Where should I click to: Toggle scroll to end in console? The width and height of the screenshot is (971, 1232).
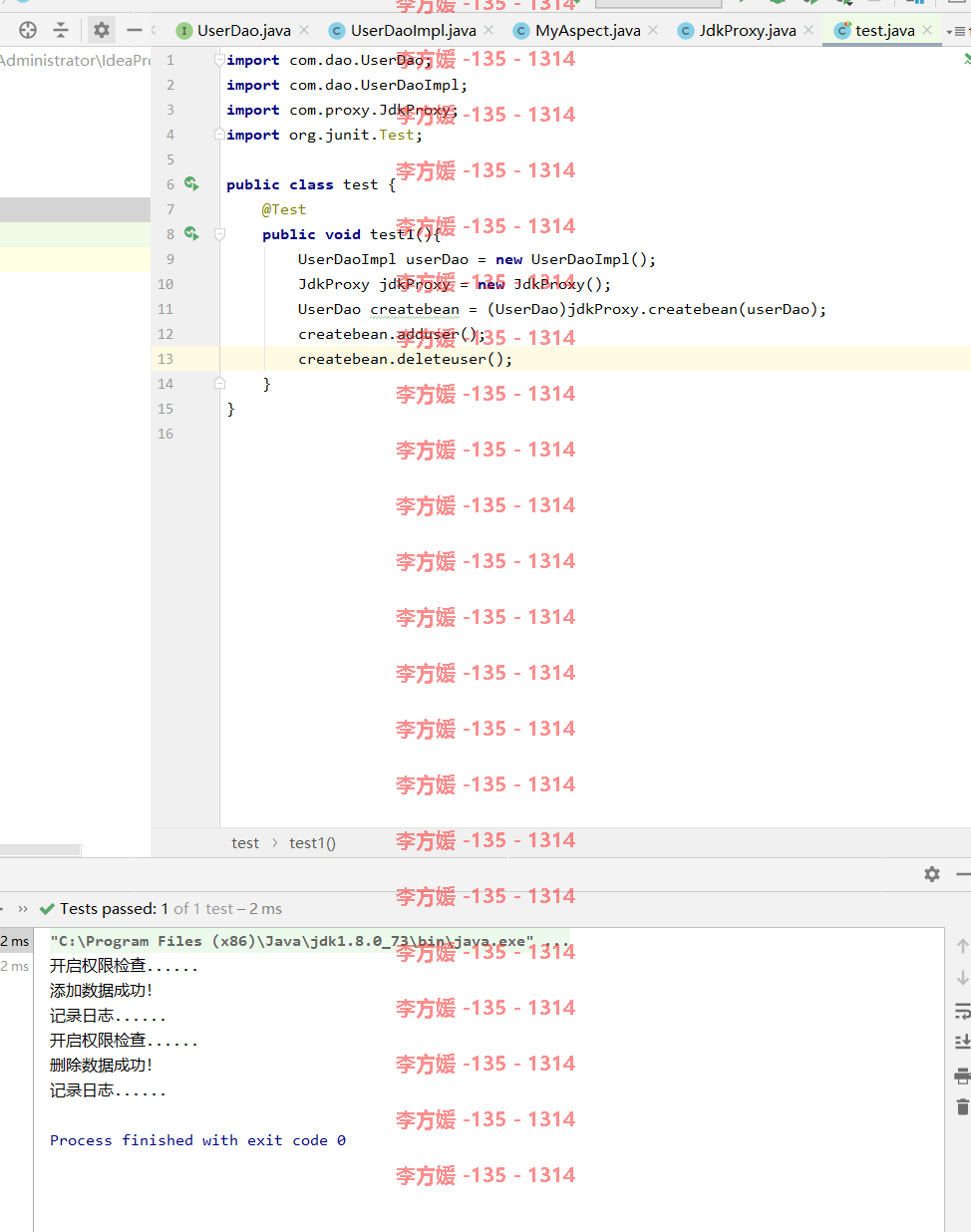tap(962, 1043)
